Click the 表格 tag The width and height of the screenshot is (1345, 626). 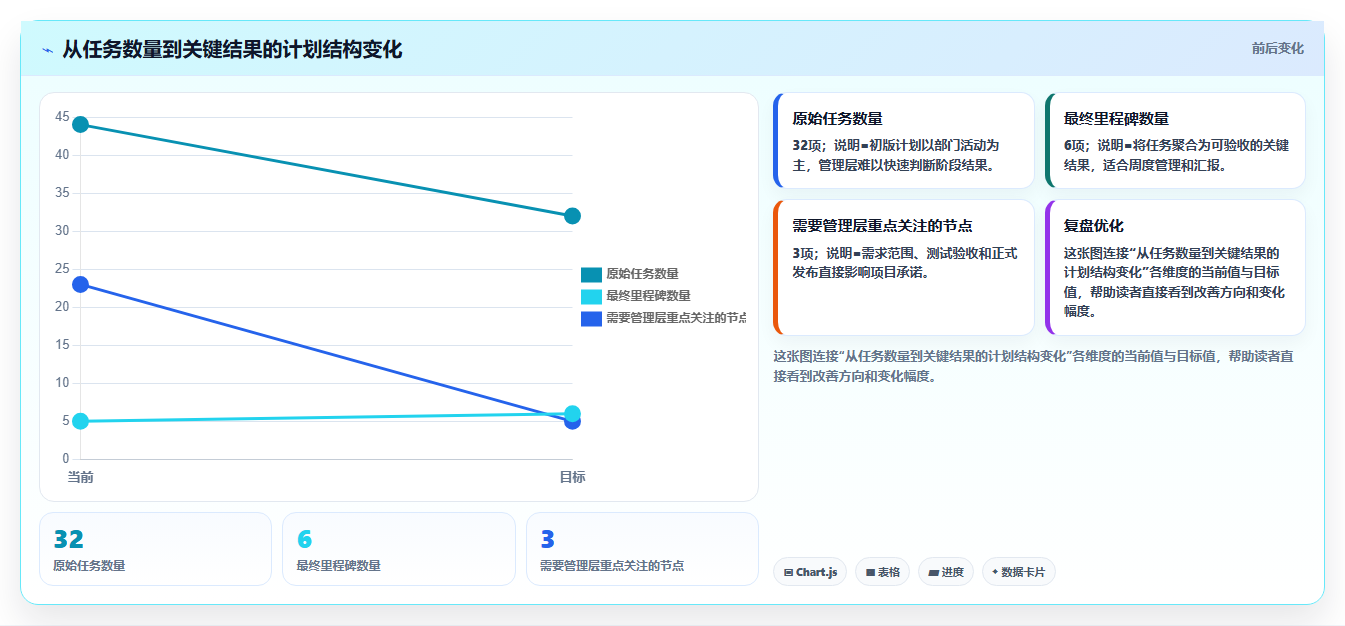click(882, 572)
